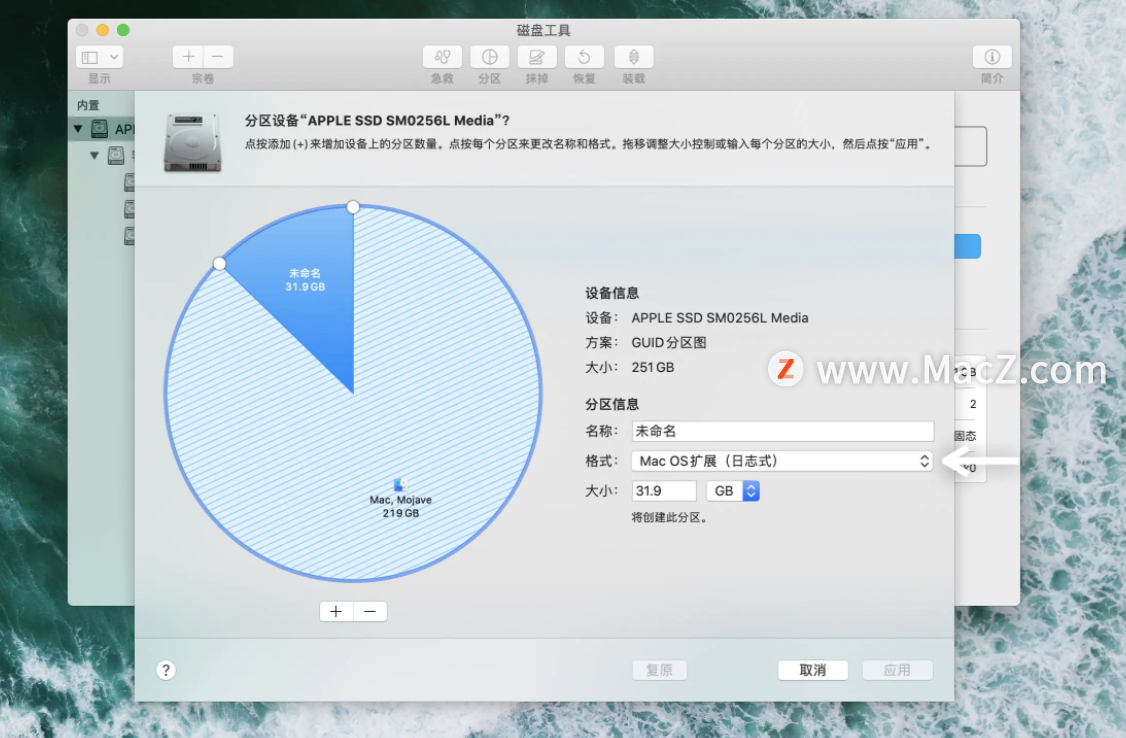Click the note 将创建此分区。
This screenshot has height=738, width=1126.
pyautogui.click(x=669, y=518)
